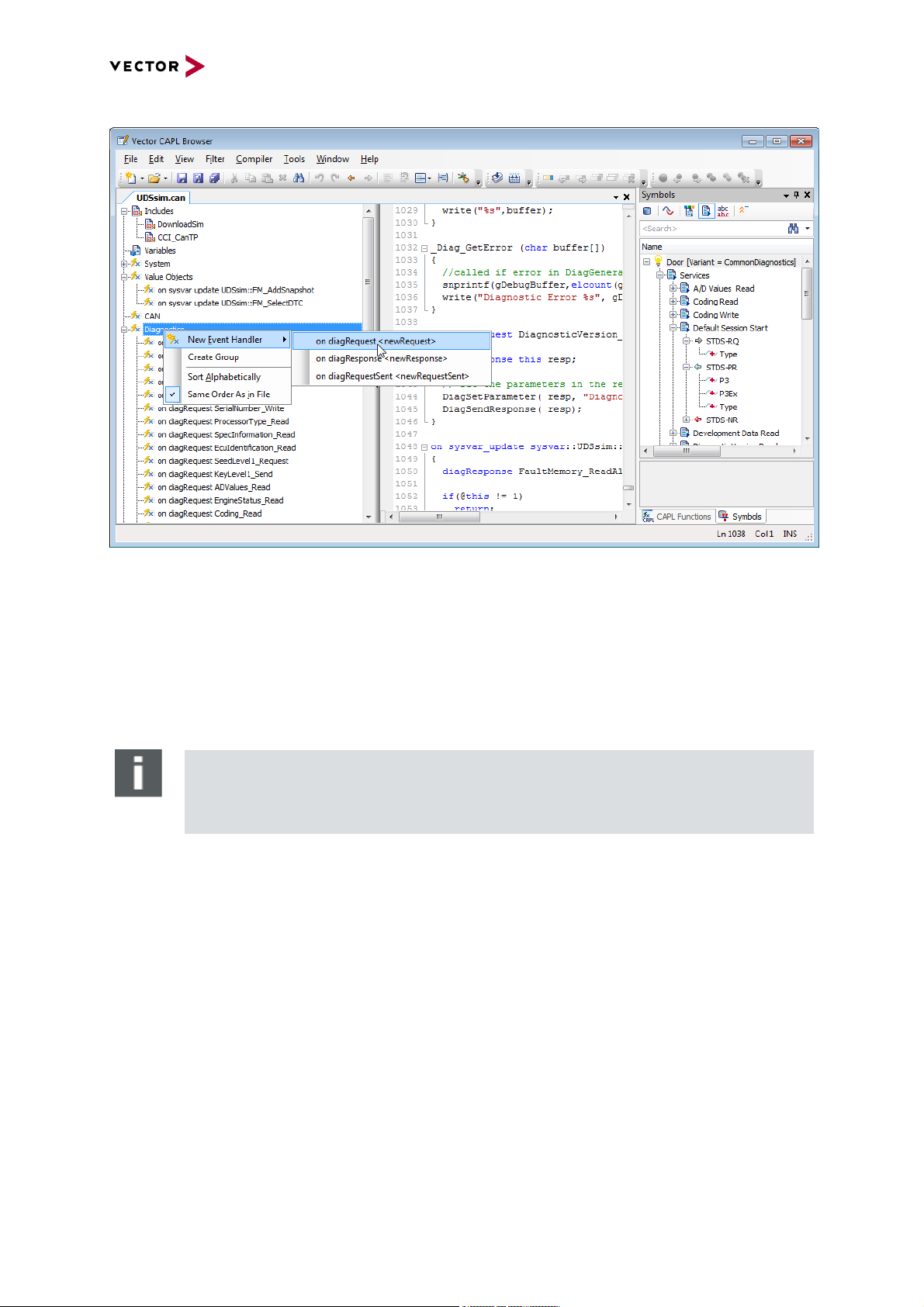
Task: Click the Undo arrow toolbar icon
Action: [x=319, y=178]
